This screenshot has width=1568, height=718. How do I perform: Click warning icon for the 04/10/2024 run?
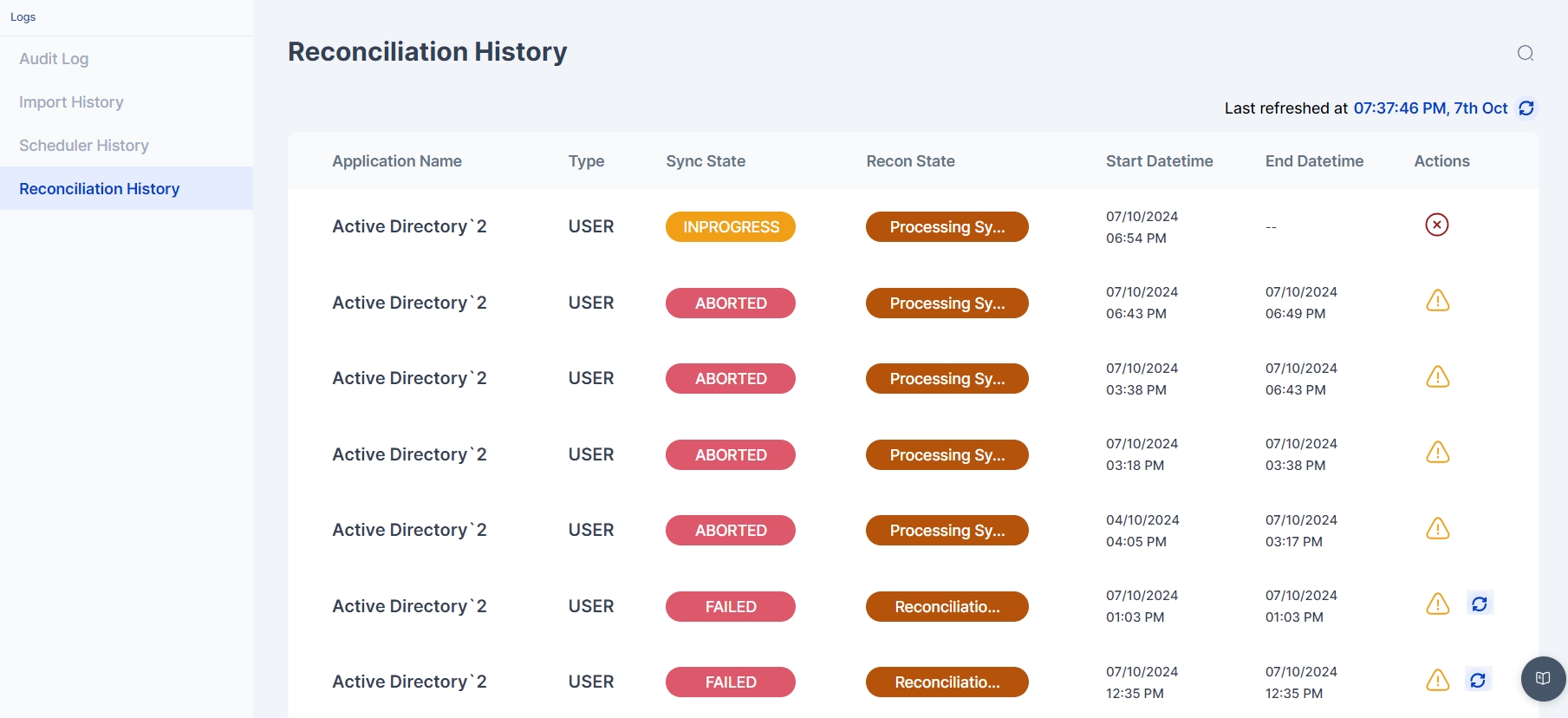click(x=1437, y=529)
